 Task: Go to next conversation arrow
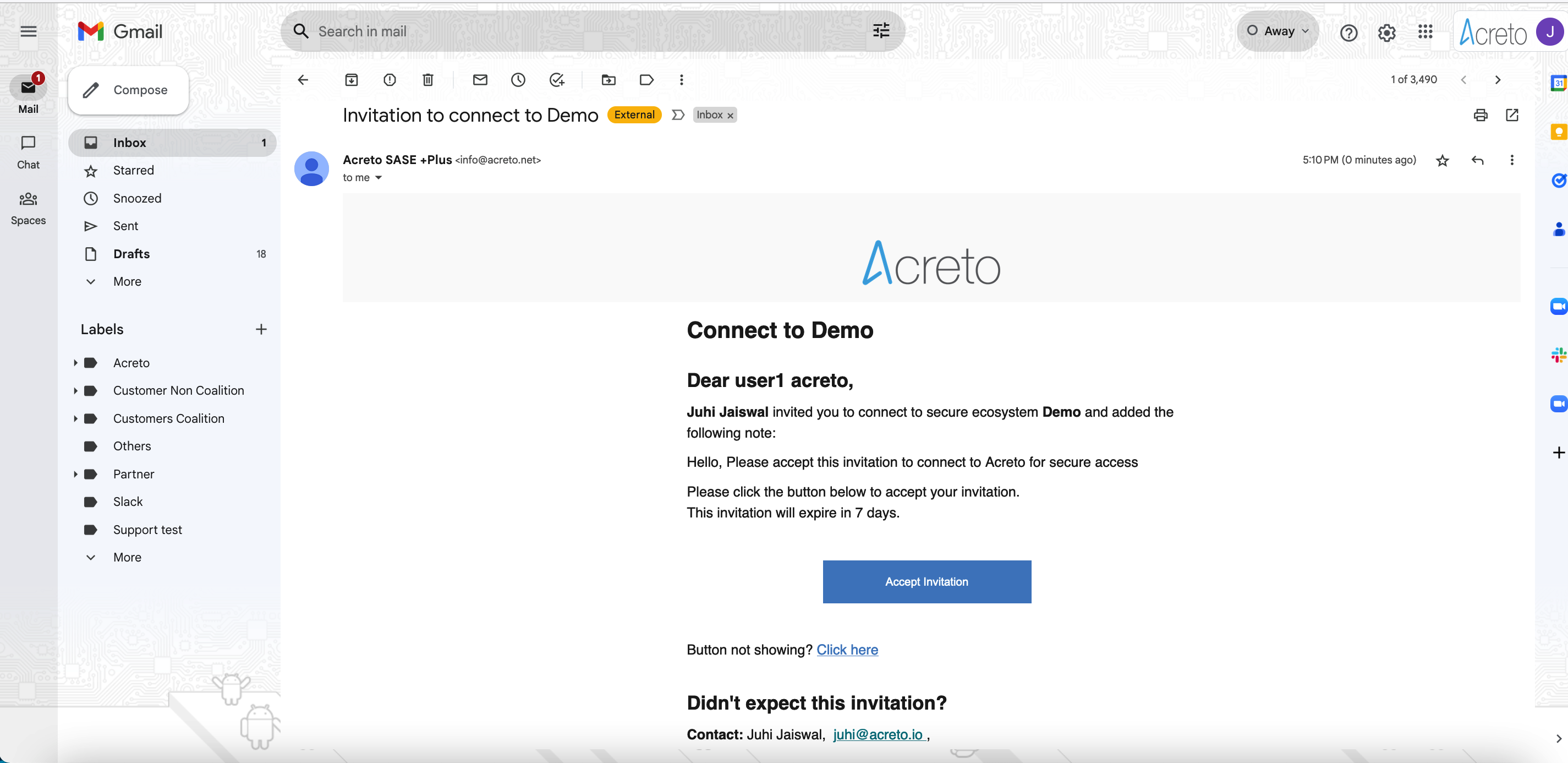1498,80
